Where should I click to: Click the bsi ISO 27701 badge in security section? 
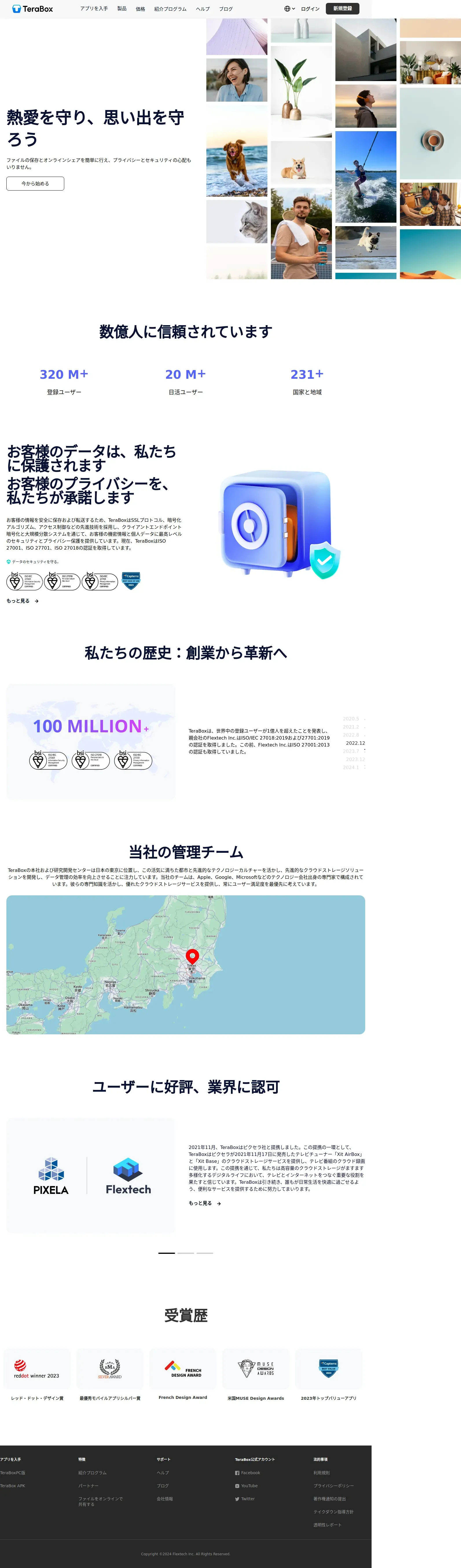tap(100, 581)
